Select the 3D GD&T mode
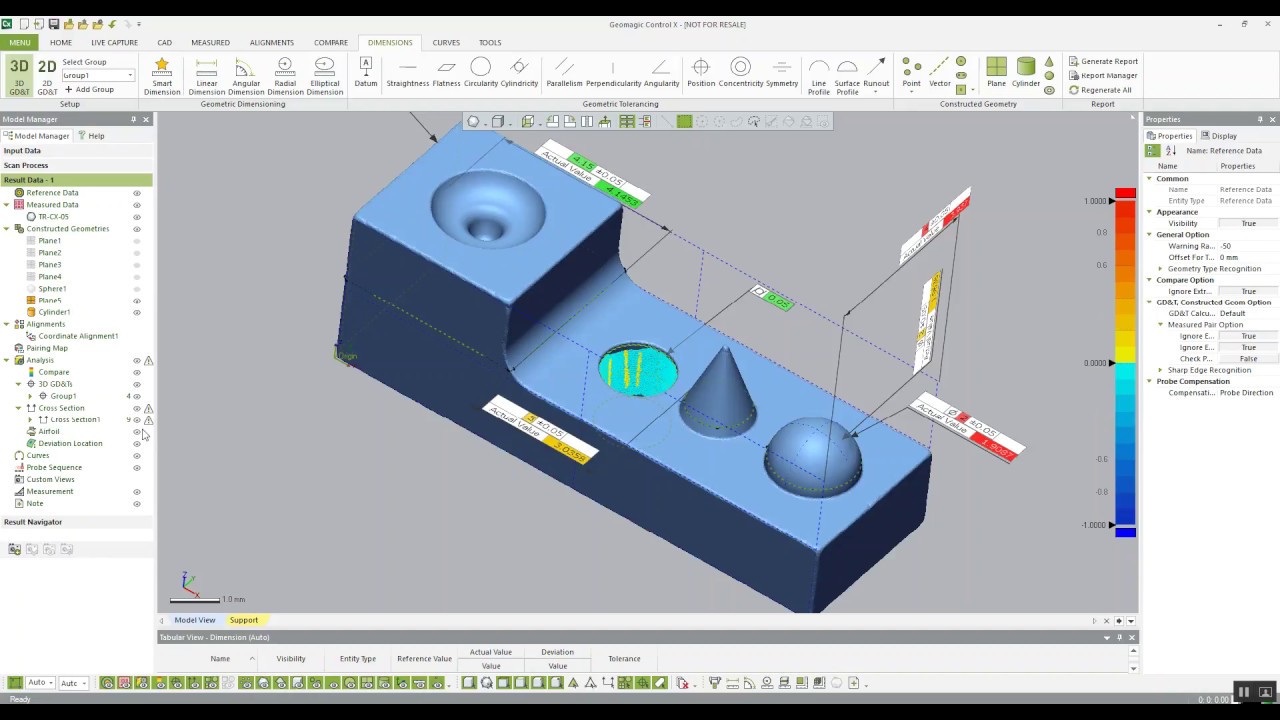 19,76
